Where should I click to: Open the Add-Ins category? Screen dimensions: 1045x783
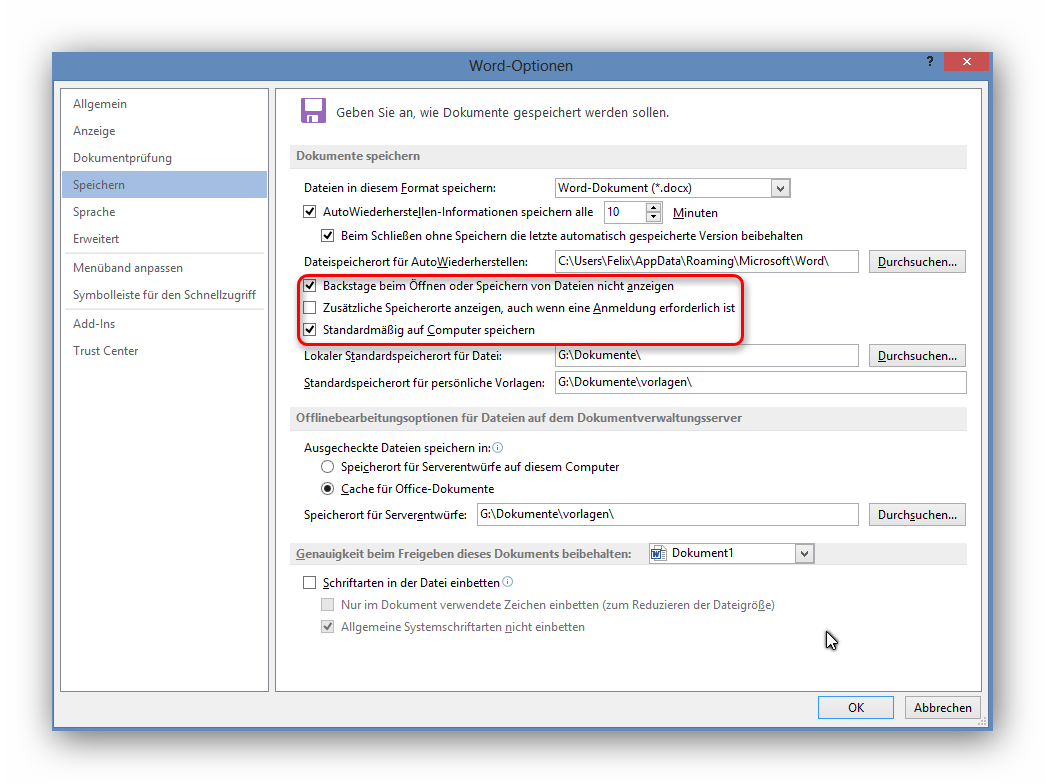(x=165, y=324)
